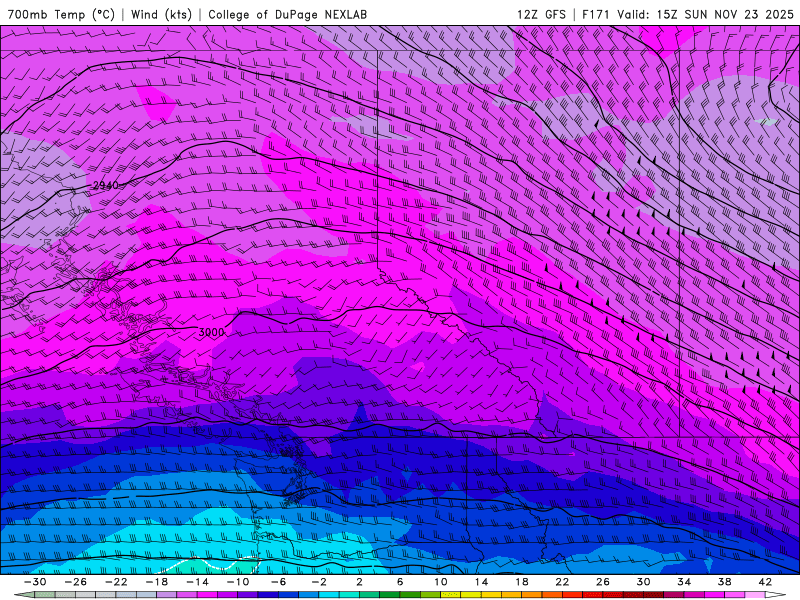Click the -10 value on the temperature scale
This screenshot has width=800, height=600.
pyautogui.click(x=238, y=582)
